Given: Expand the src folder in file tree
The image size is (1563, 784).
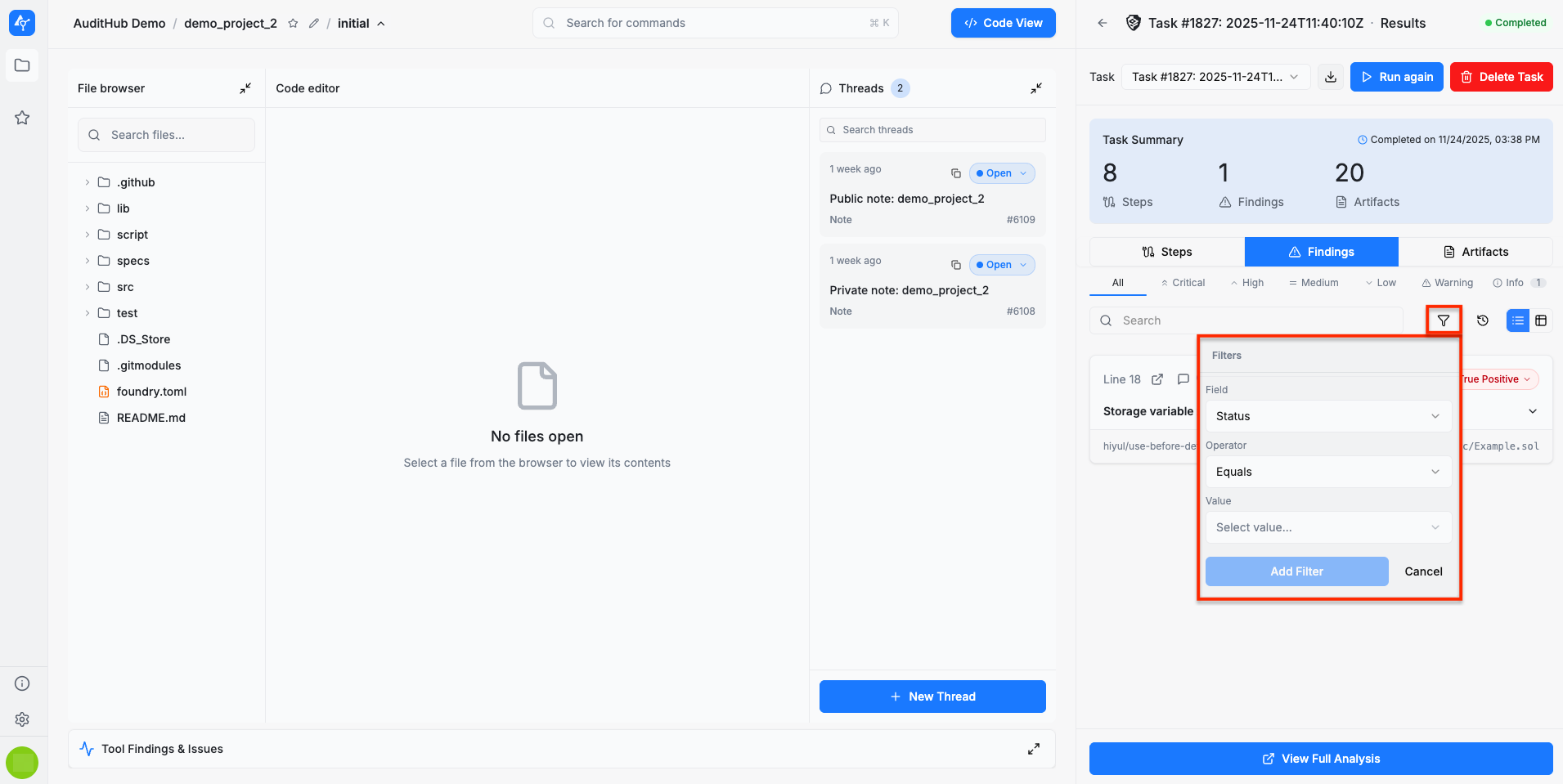Looking at the screenshot, I should [88, 287].
